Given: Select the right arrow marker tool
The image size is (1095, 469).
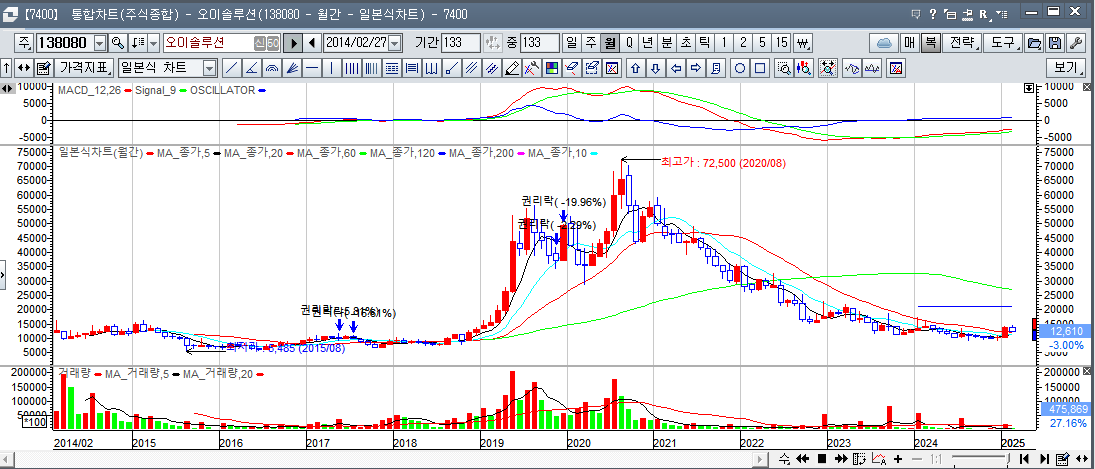Looking at the screenshot, I should coord(696,68).
